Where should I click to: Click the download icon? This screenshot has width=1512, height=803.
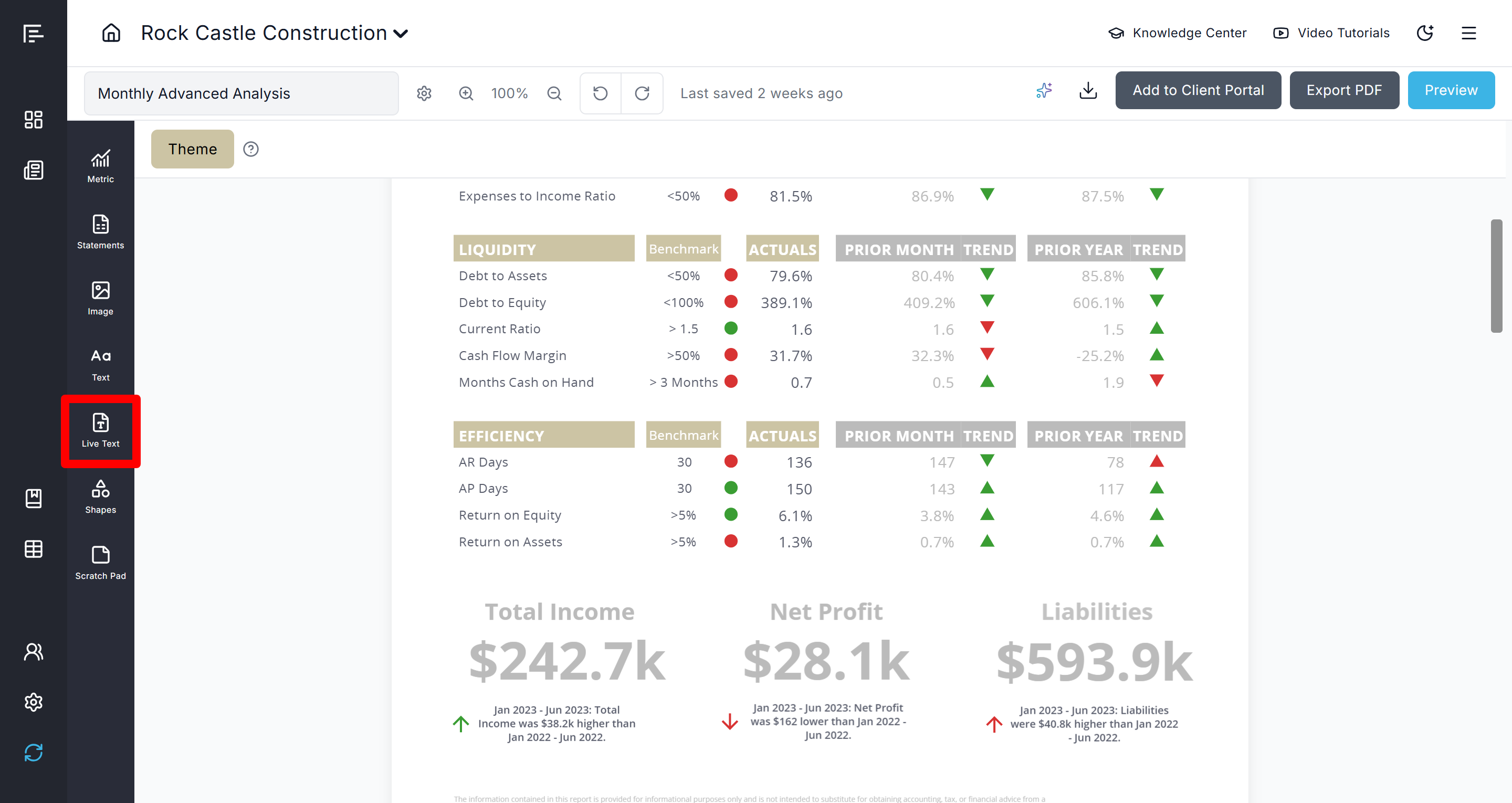tap(1088, 90)
